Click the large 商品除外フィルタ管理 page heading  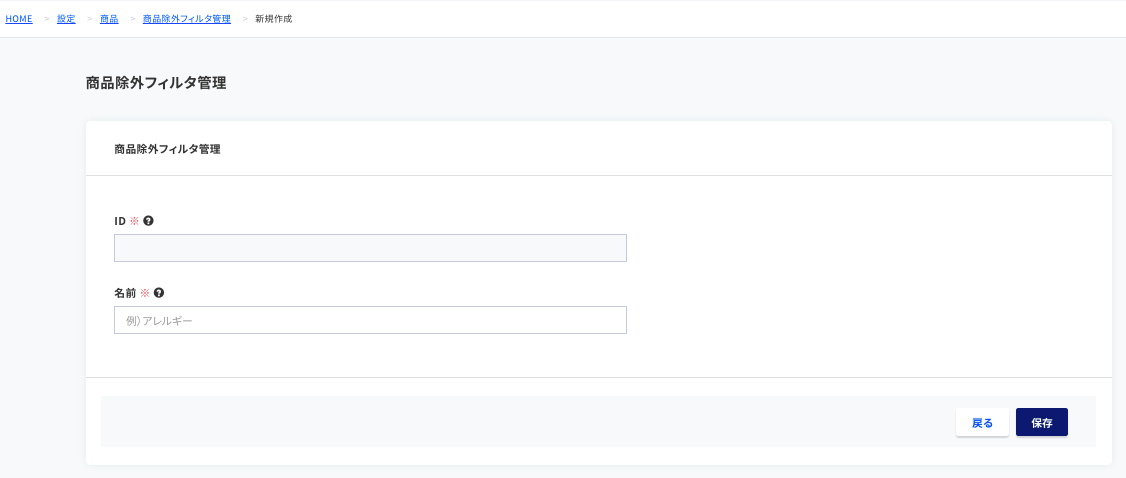(x=157, y=84)
